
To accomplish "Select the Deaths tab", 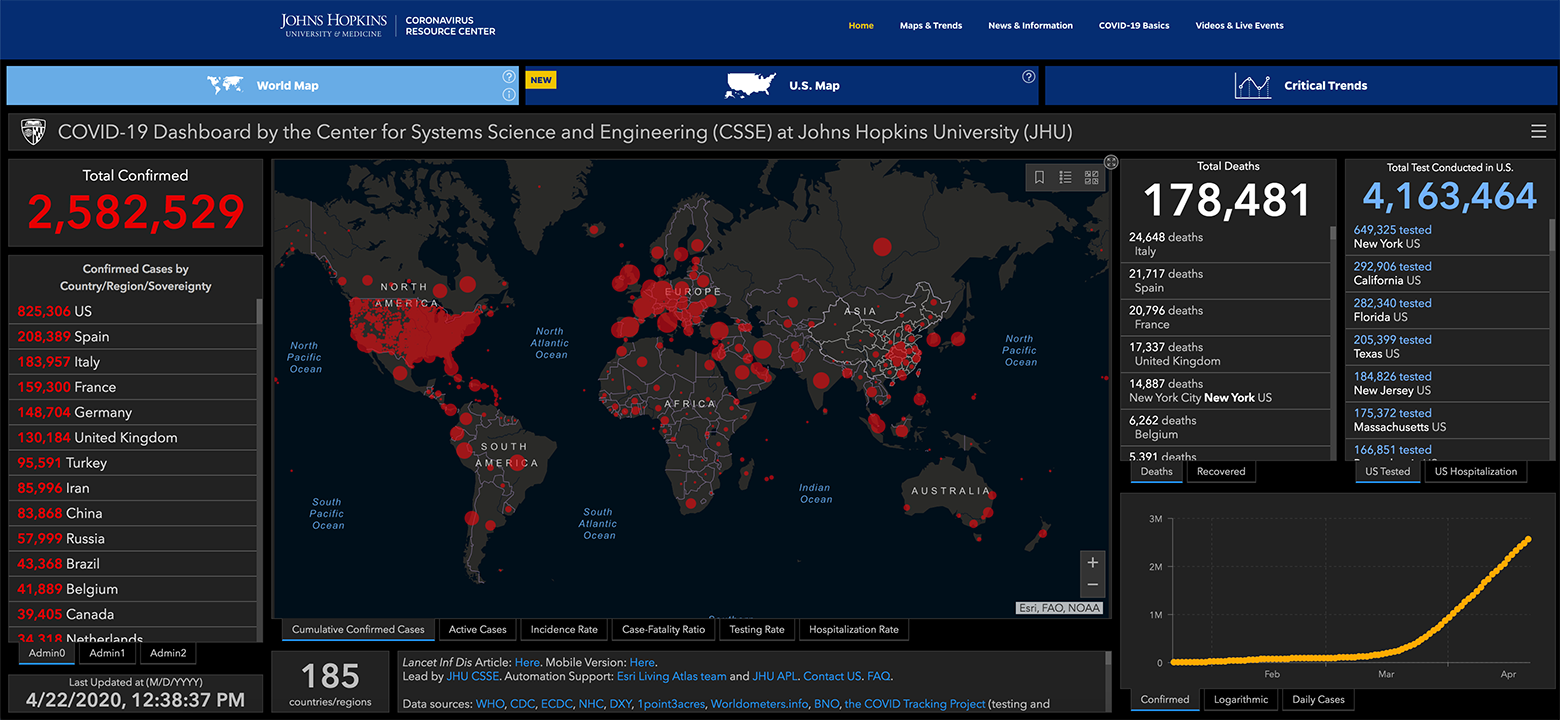I will coord(1156,471).
